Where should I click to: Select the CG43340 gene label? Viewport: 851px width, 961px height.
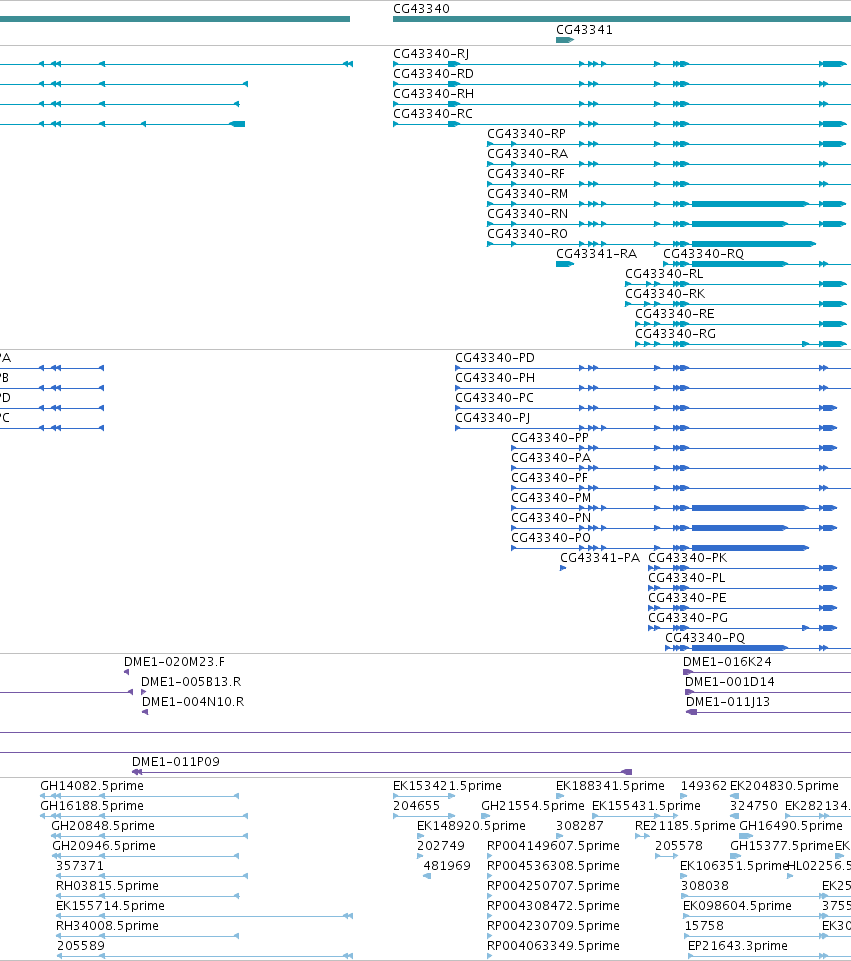[421, 9]
